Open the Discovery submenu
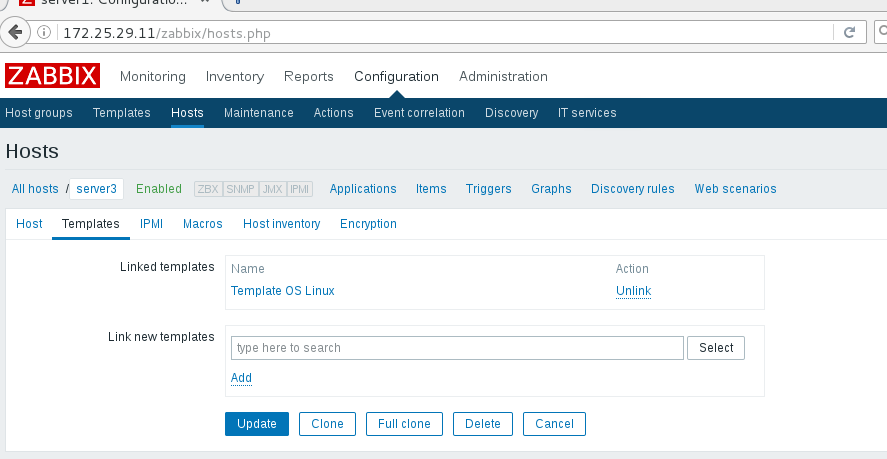887x459 pixels. 511,113
